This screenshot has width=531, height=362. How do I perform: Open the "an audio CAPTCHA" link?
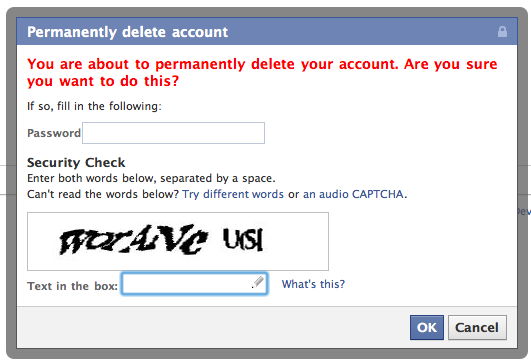(354, 194)
